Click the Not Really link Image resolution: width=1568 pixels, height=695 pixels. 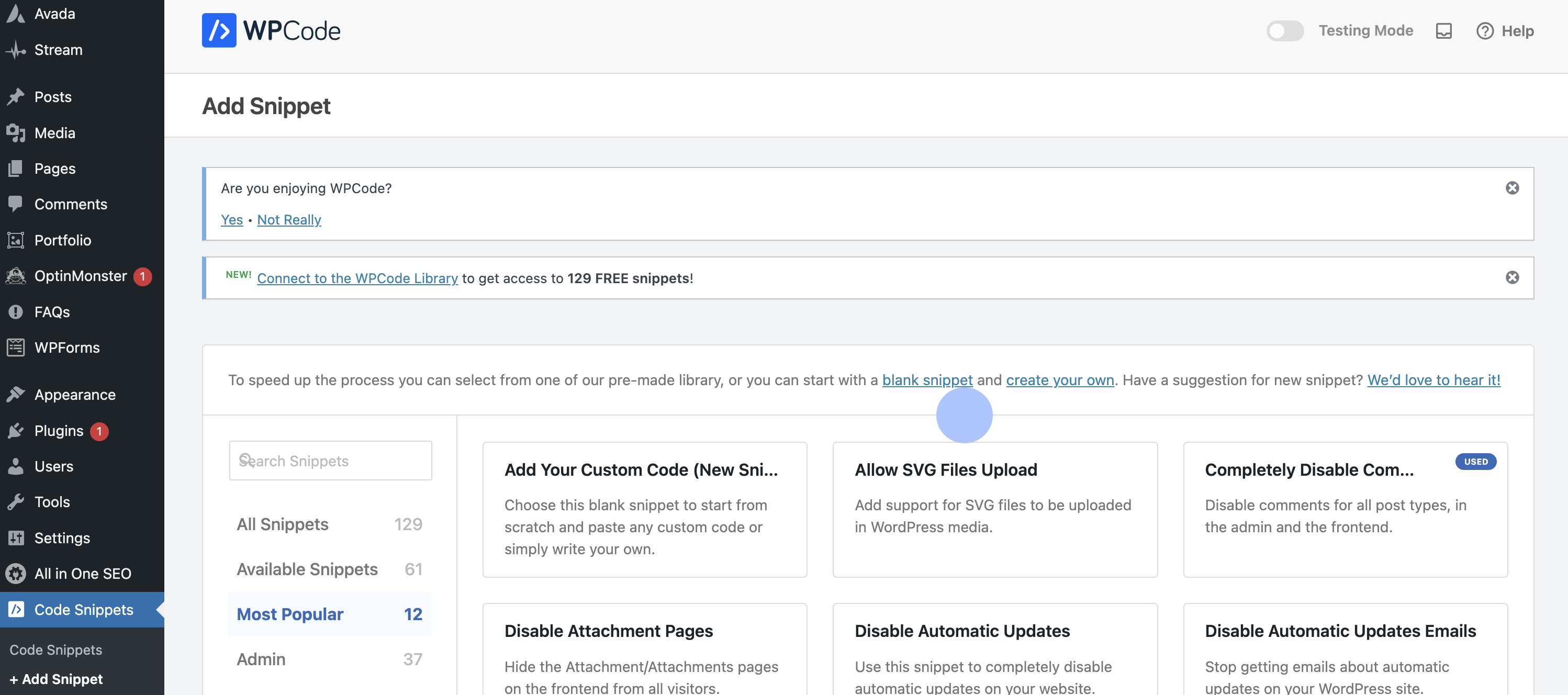point(289,219)
